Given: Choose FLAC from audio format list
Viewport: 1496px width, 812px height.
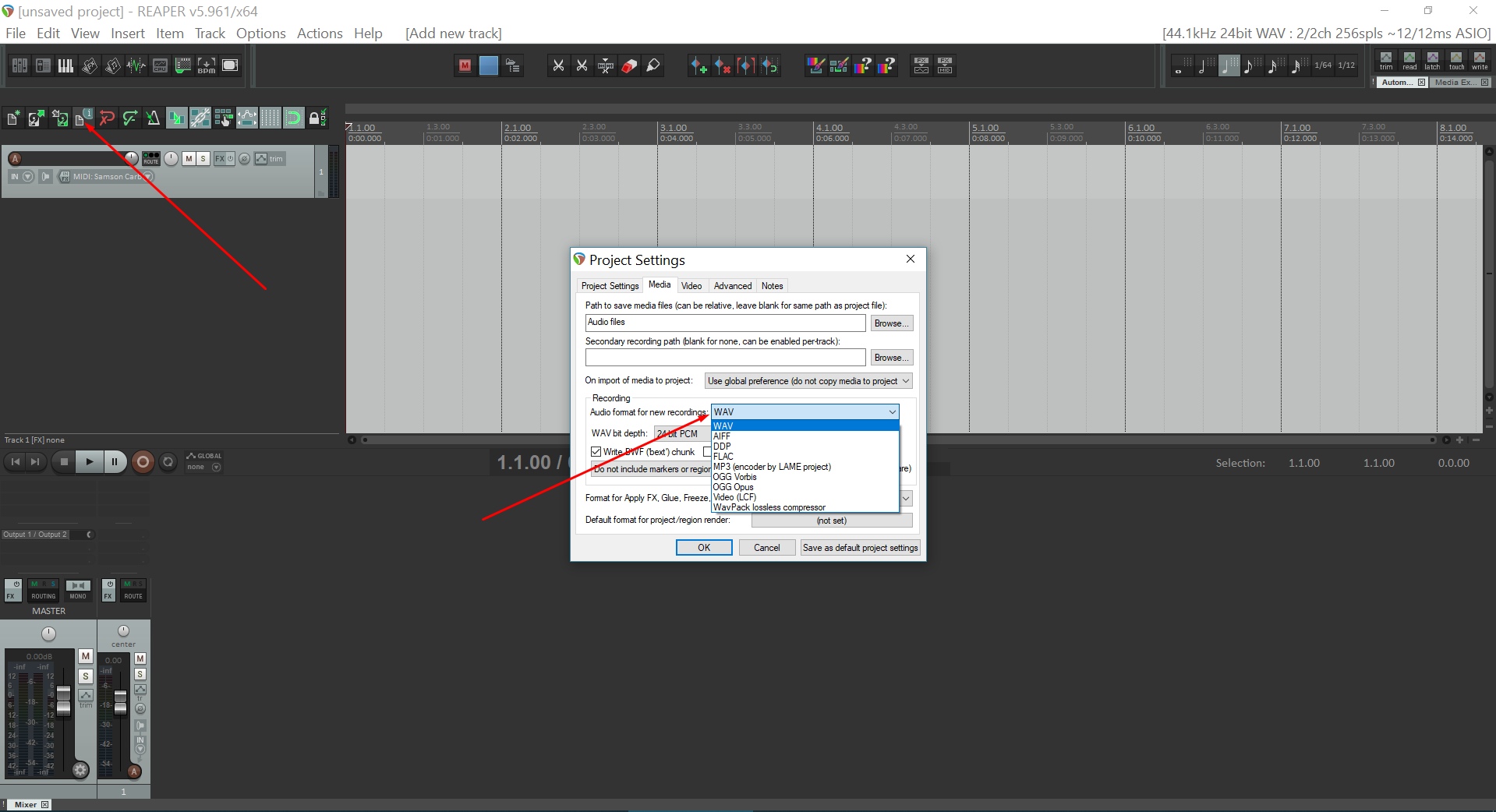Looking at the screenshot, I should coord(723,457).
